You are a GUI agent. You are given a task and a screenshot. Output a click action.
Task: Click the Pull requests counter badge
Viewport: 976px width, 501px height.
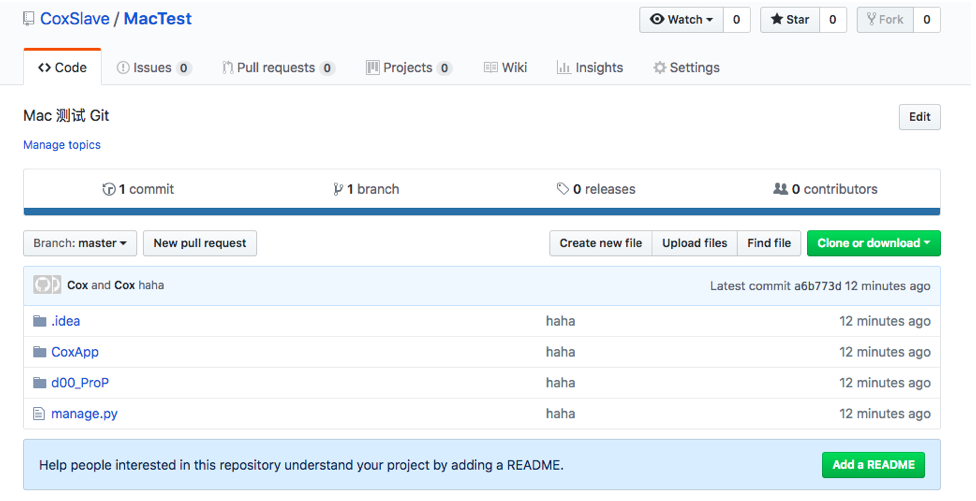click(x=327, y=68)
